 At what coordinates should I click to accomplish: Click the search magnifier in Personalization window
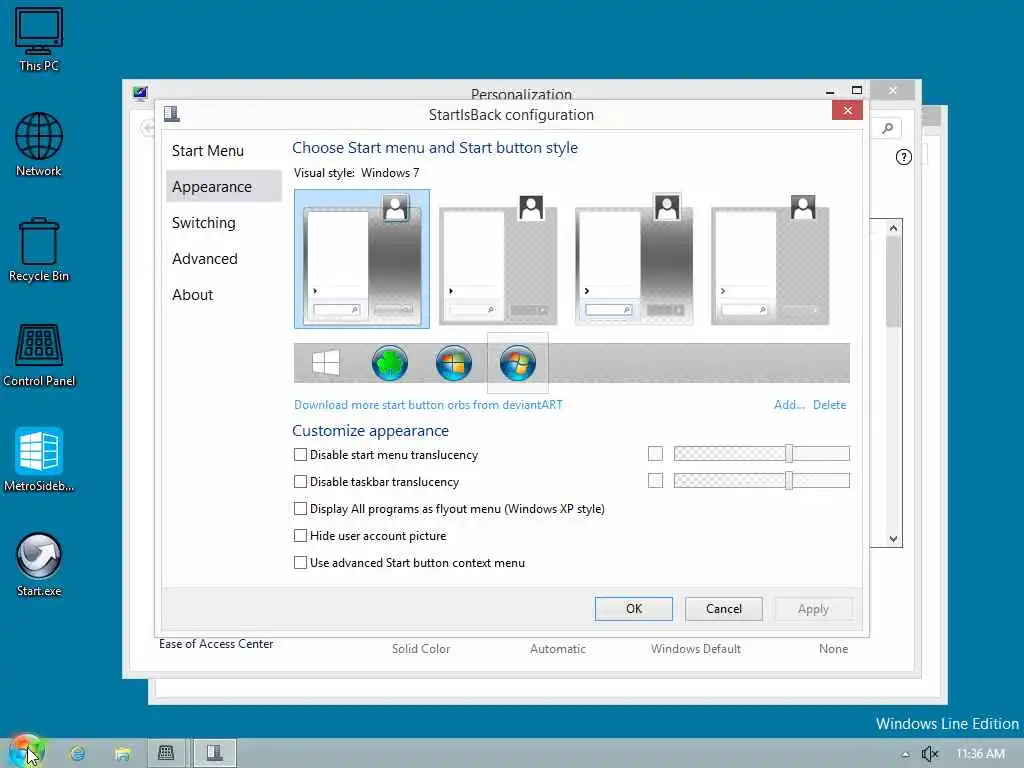coord(888,128)
